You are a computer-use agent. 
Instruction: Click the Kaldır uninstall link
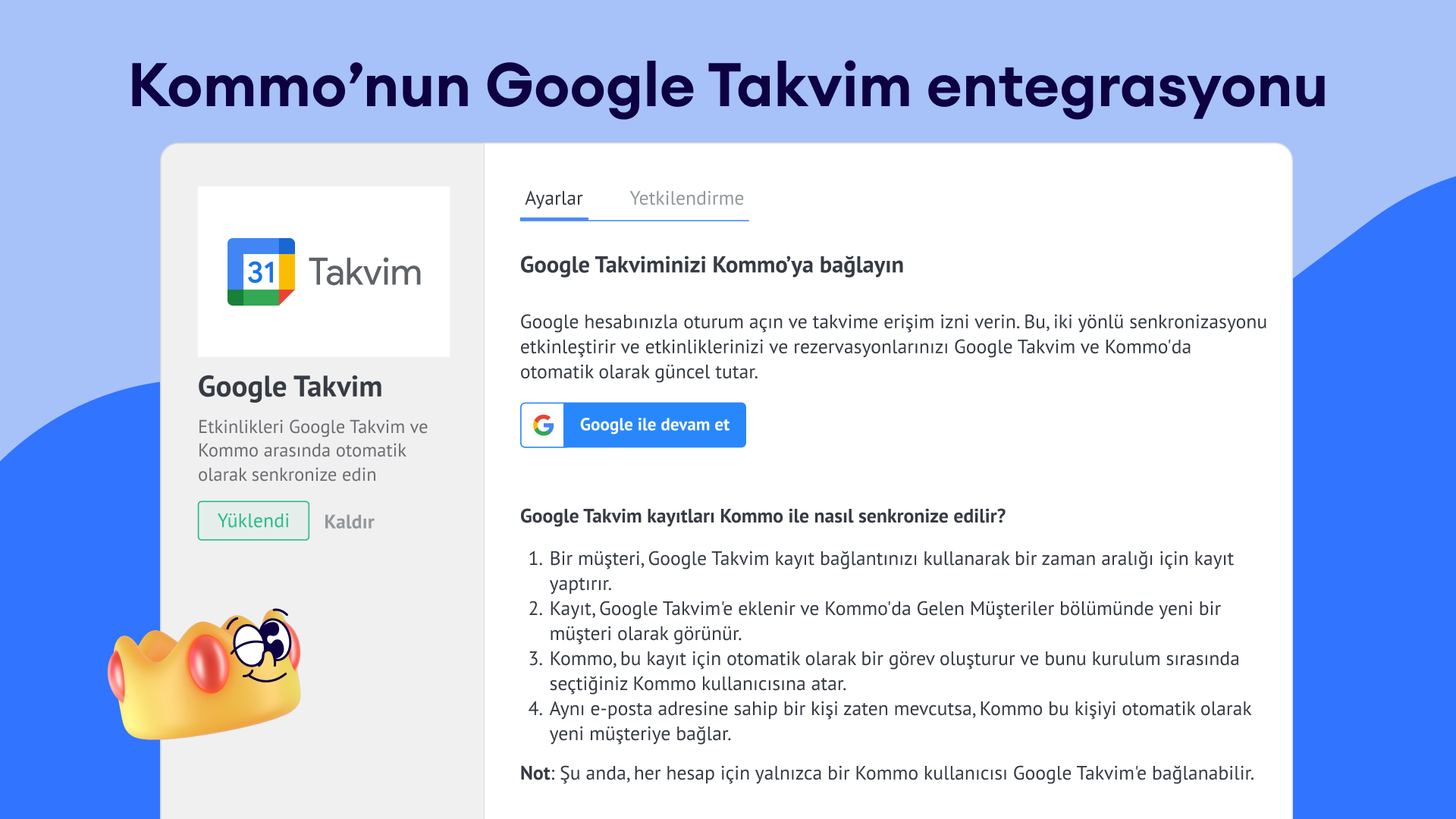349,522
